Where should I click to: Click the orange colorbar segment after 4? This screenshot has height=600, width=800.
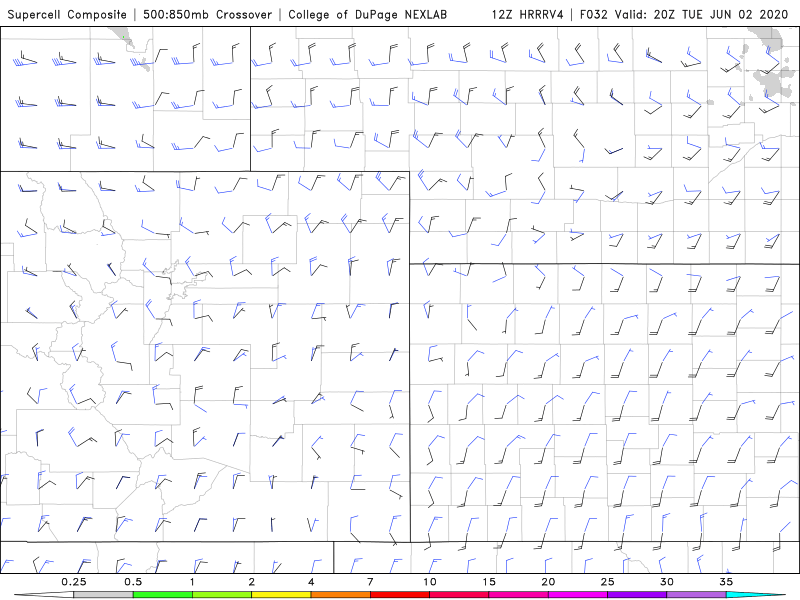click(340, 595)
